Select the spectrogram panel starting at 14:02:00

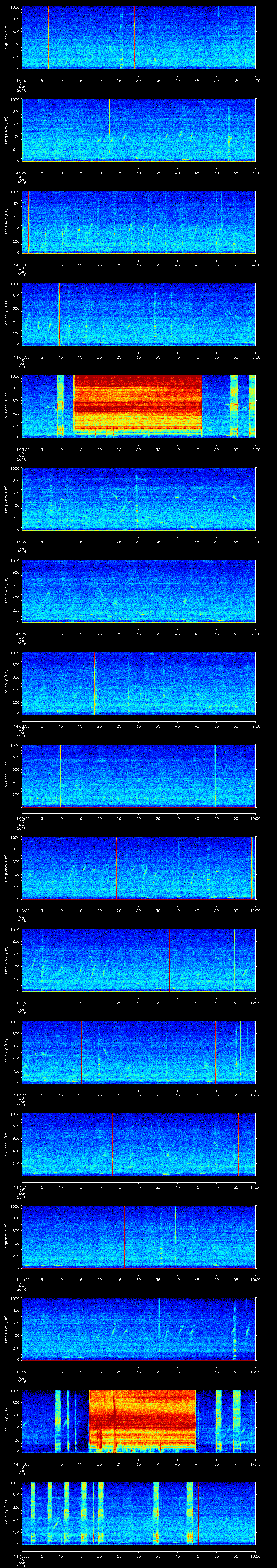click(139, 130)
